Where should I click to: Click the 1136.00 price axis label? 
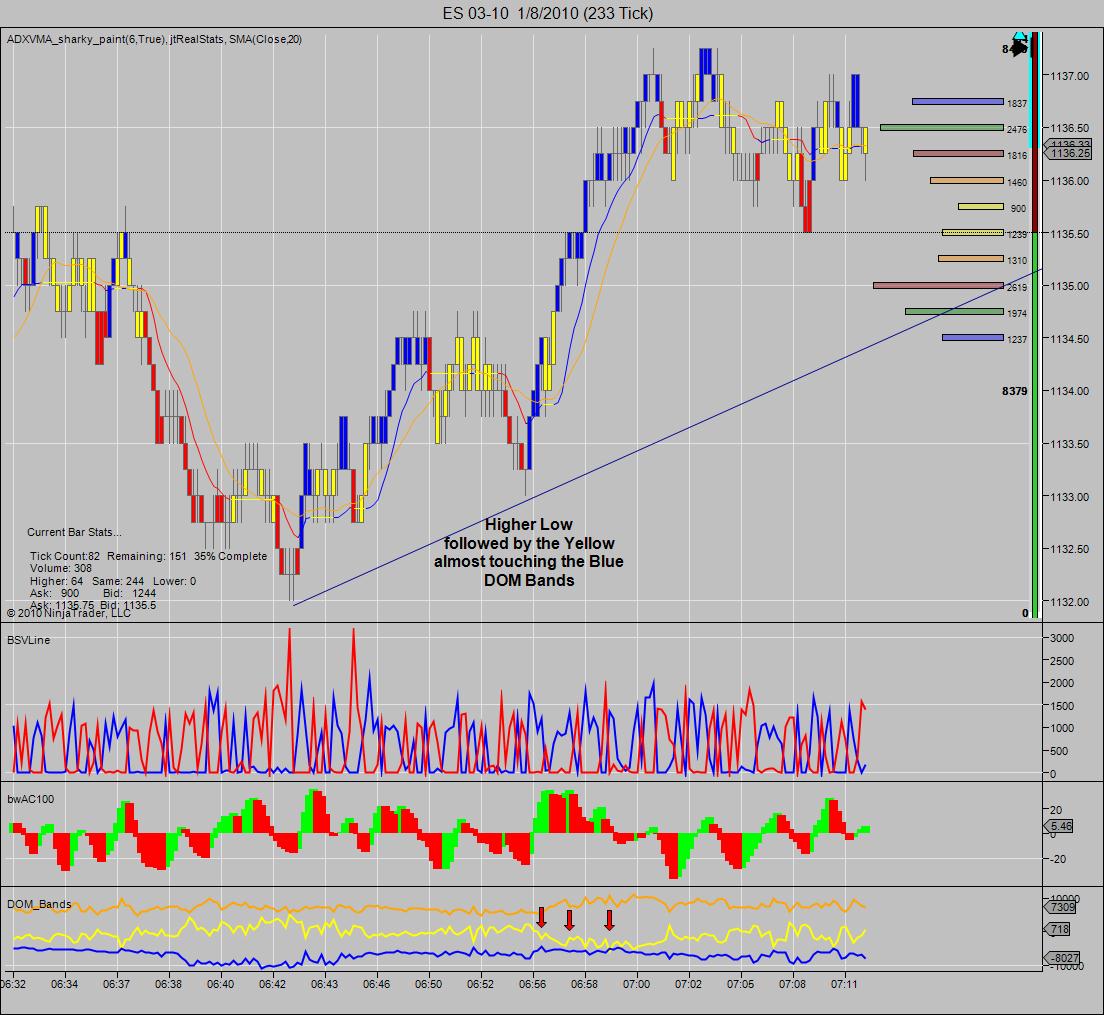click(1070, 181)
